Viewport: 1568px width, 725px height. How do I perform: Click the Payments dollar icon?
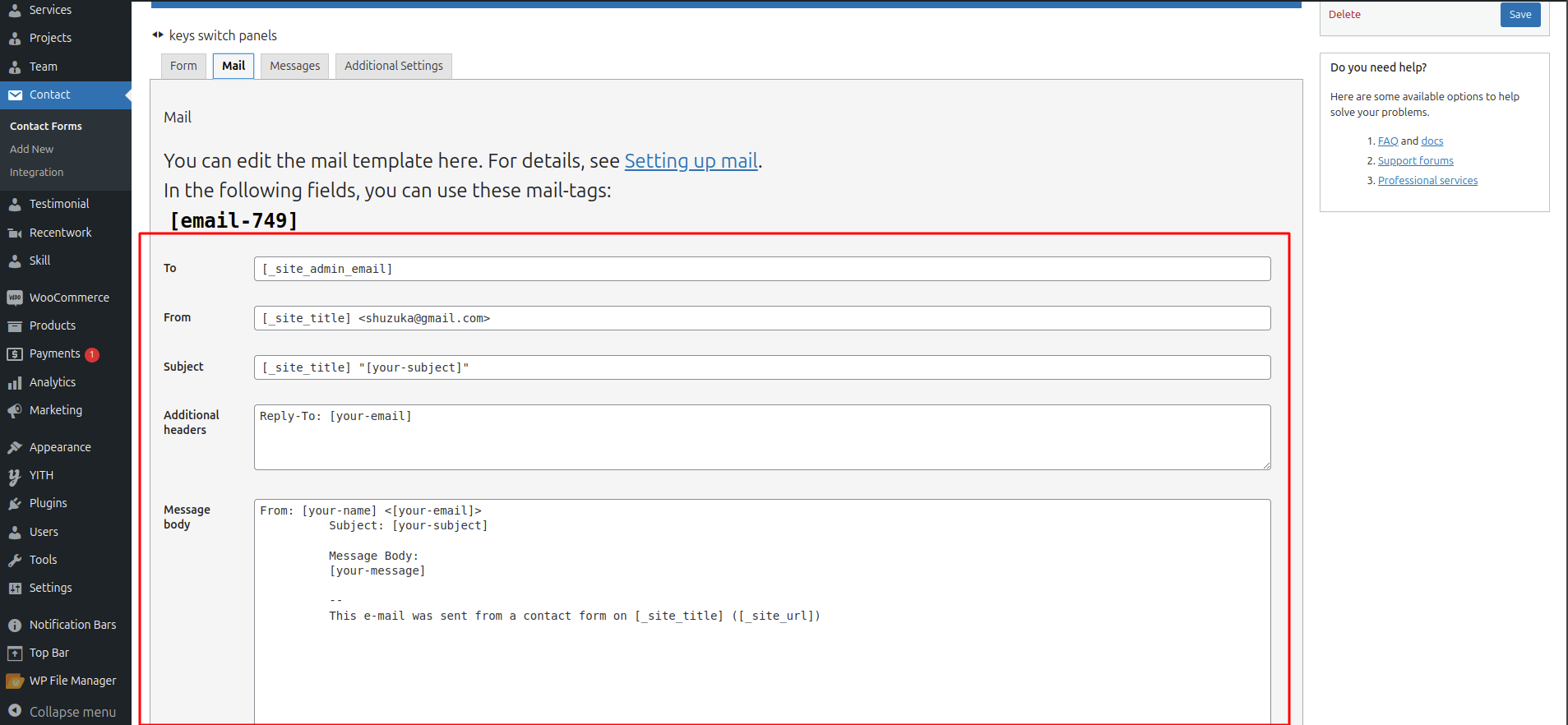pos(15,354)
